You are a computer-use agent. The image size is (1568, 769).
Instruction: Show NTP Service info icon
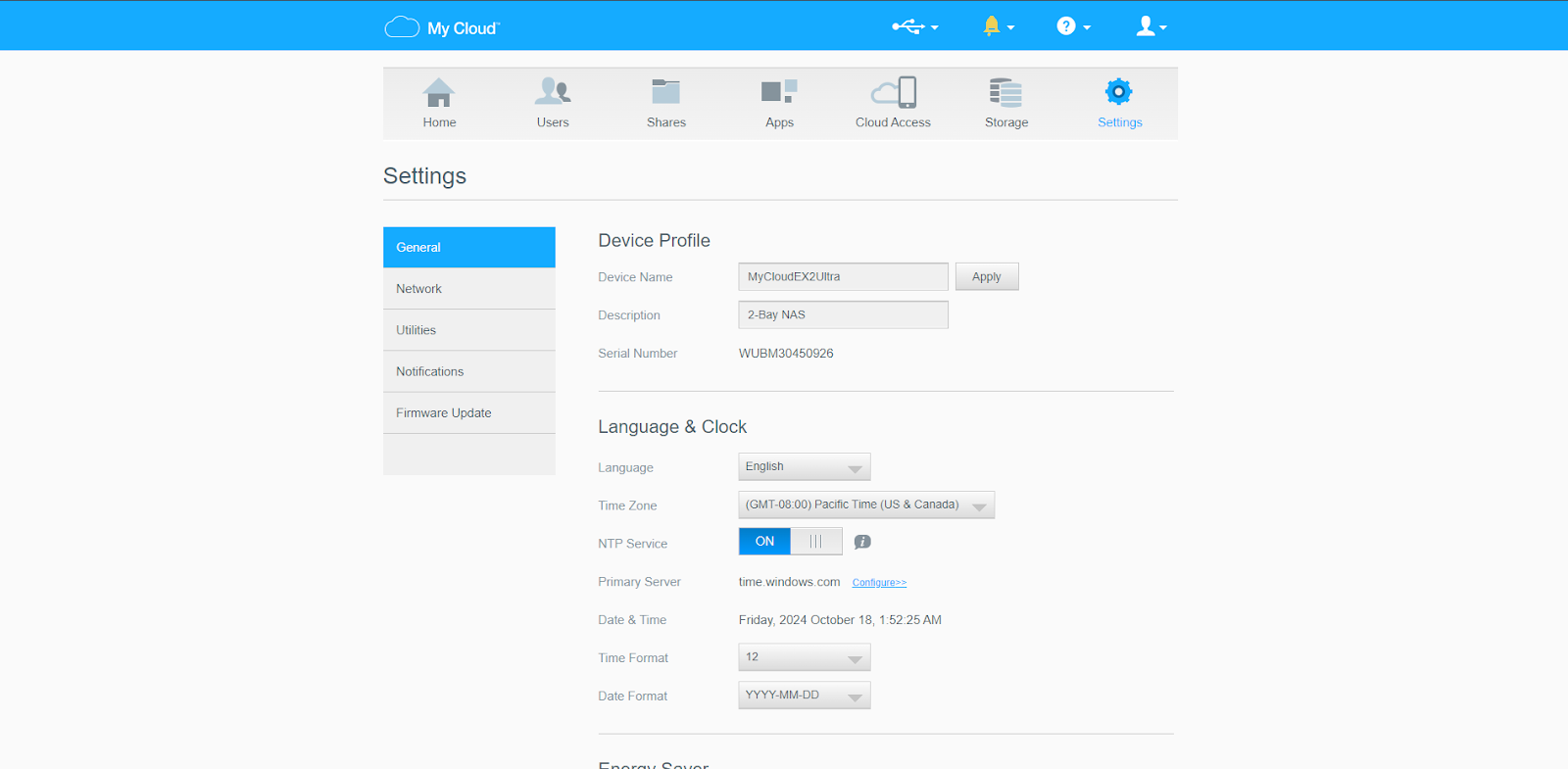coord(862,542)
